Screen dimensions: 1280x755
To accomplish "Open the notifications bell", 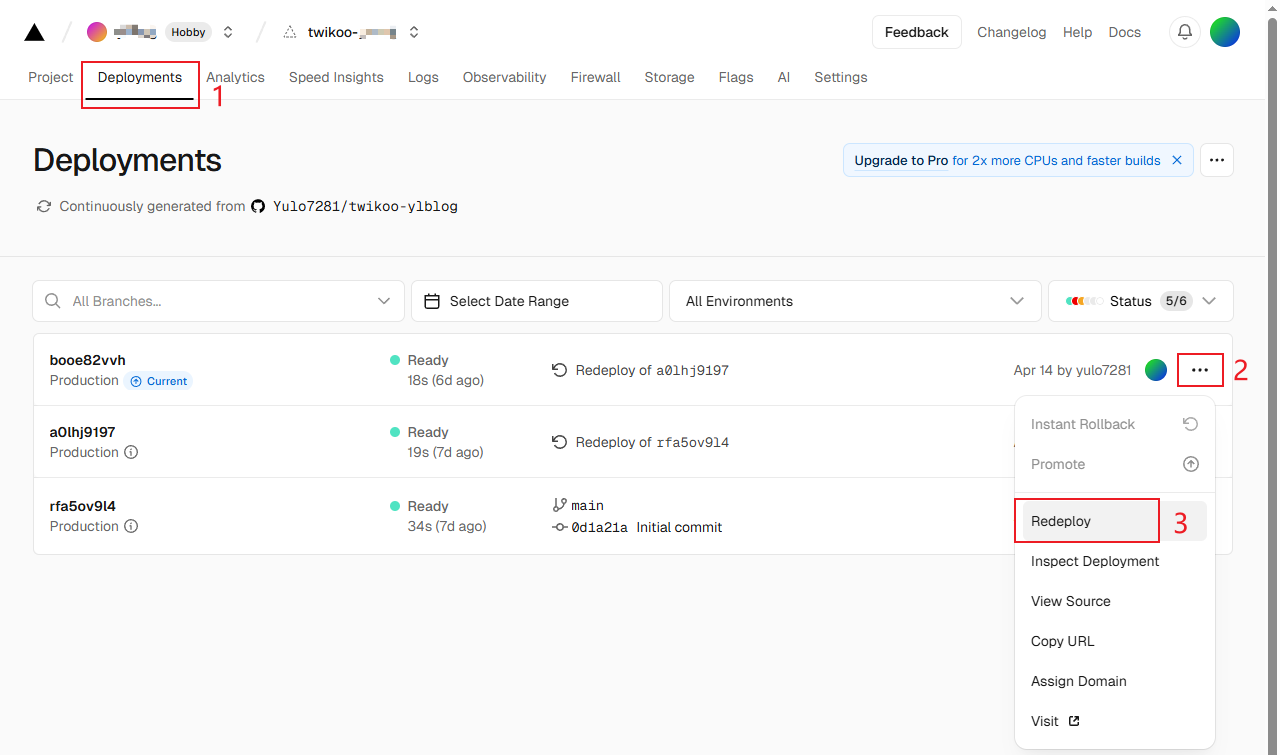I will click(x=1185, y=32).
